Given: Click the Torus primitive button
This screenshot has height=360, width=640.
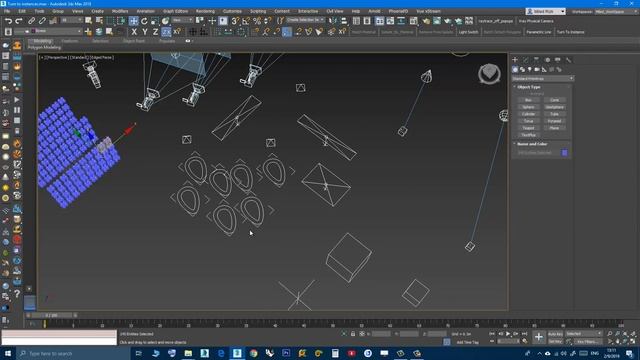Looking at the screenshot, I should coord(528,121).
